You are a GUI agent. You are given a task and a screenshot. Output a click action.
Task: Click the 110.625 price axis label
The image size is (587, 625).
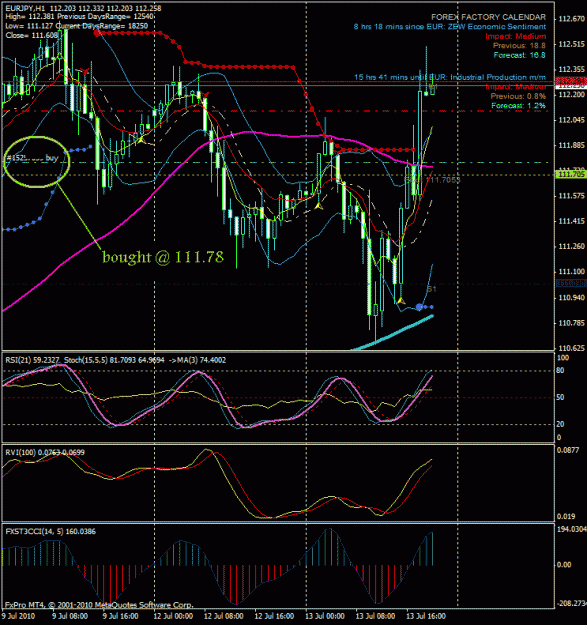[572, 348]
